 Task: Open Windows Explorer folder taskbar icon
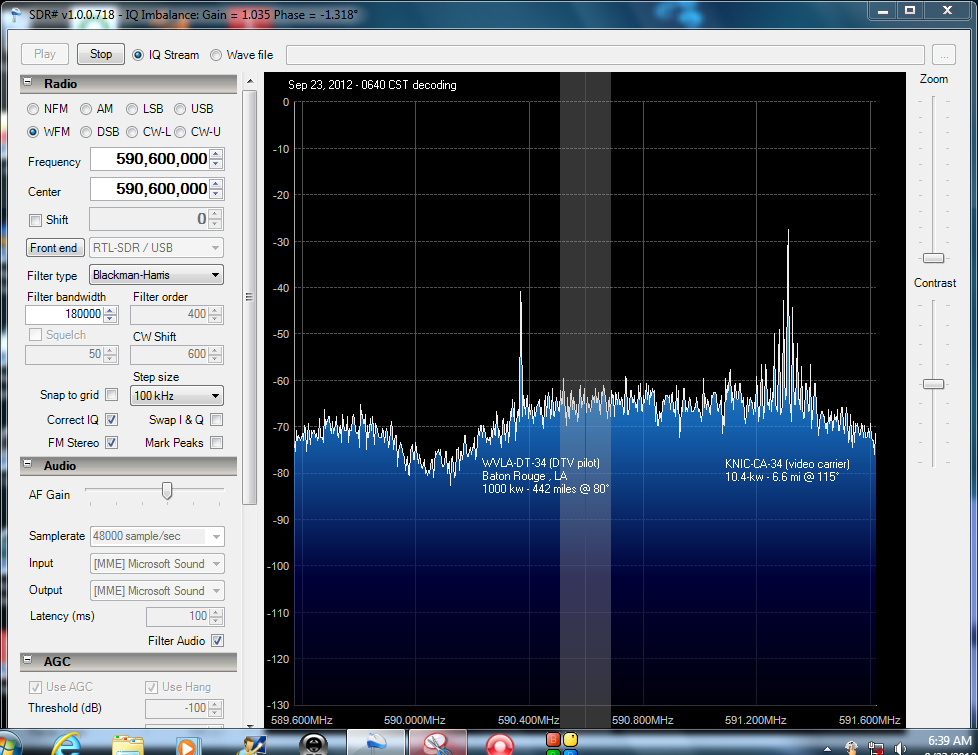point(127,744)
